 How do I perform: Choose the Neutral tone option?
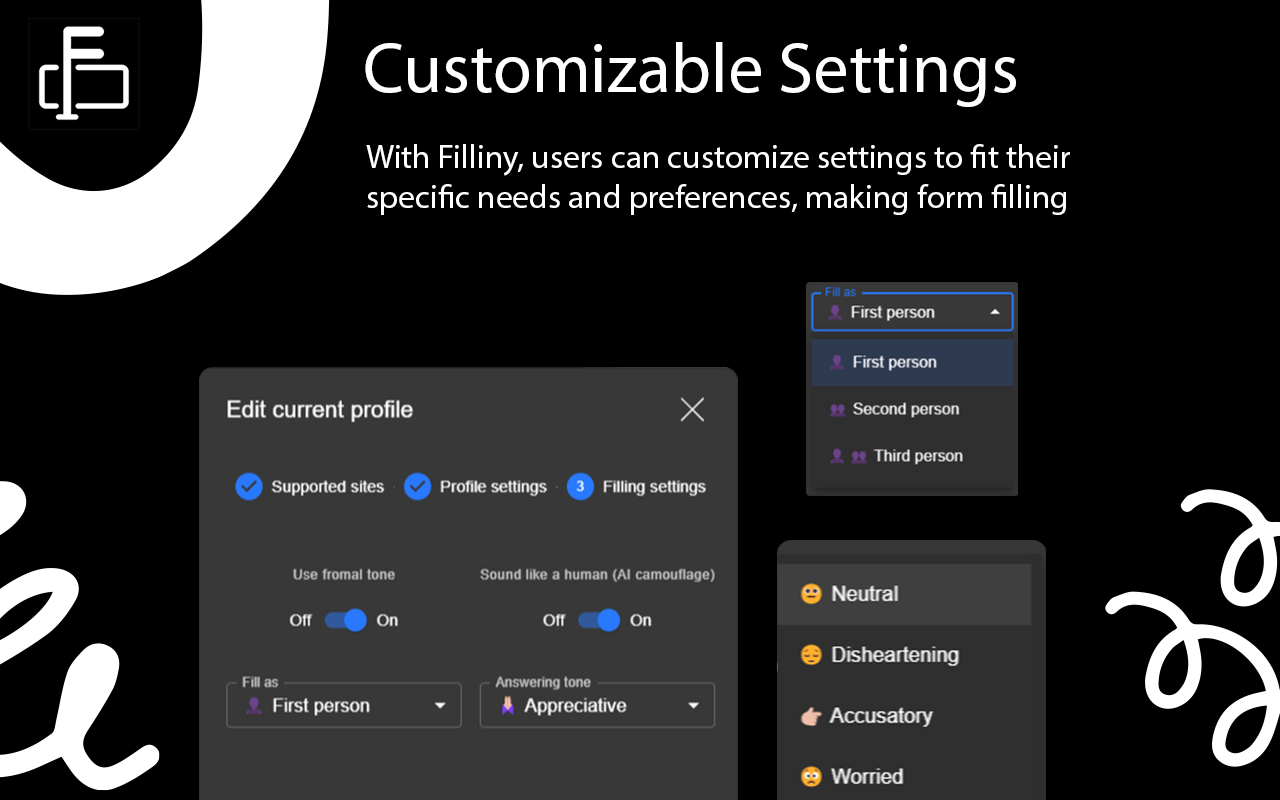point(904,594)
